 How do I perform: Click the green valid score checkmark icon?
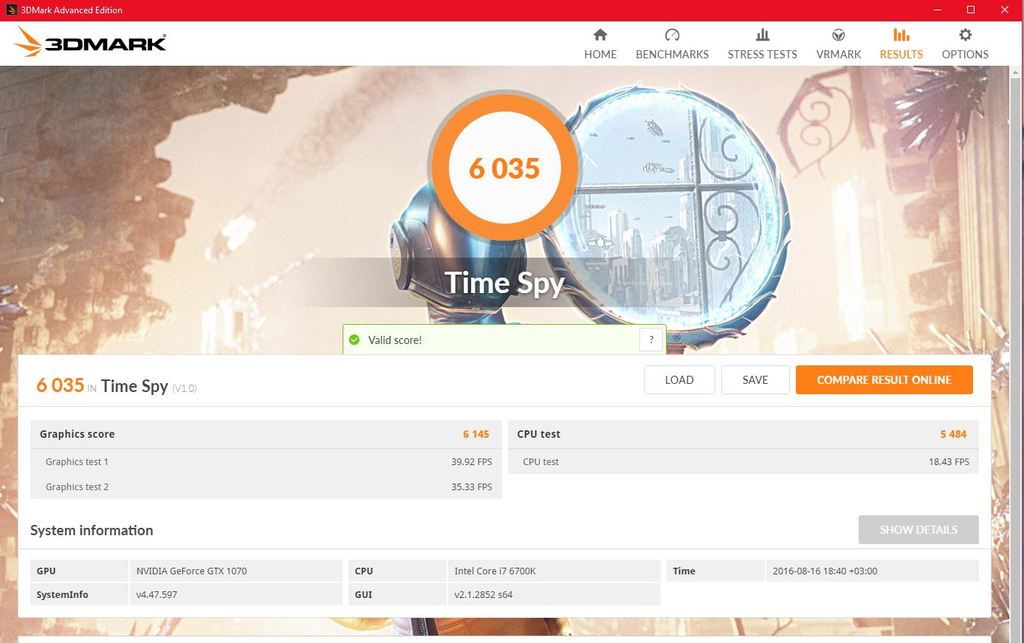(355, 339)
